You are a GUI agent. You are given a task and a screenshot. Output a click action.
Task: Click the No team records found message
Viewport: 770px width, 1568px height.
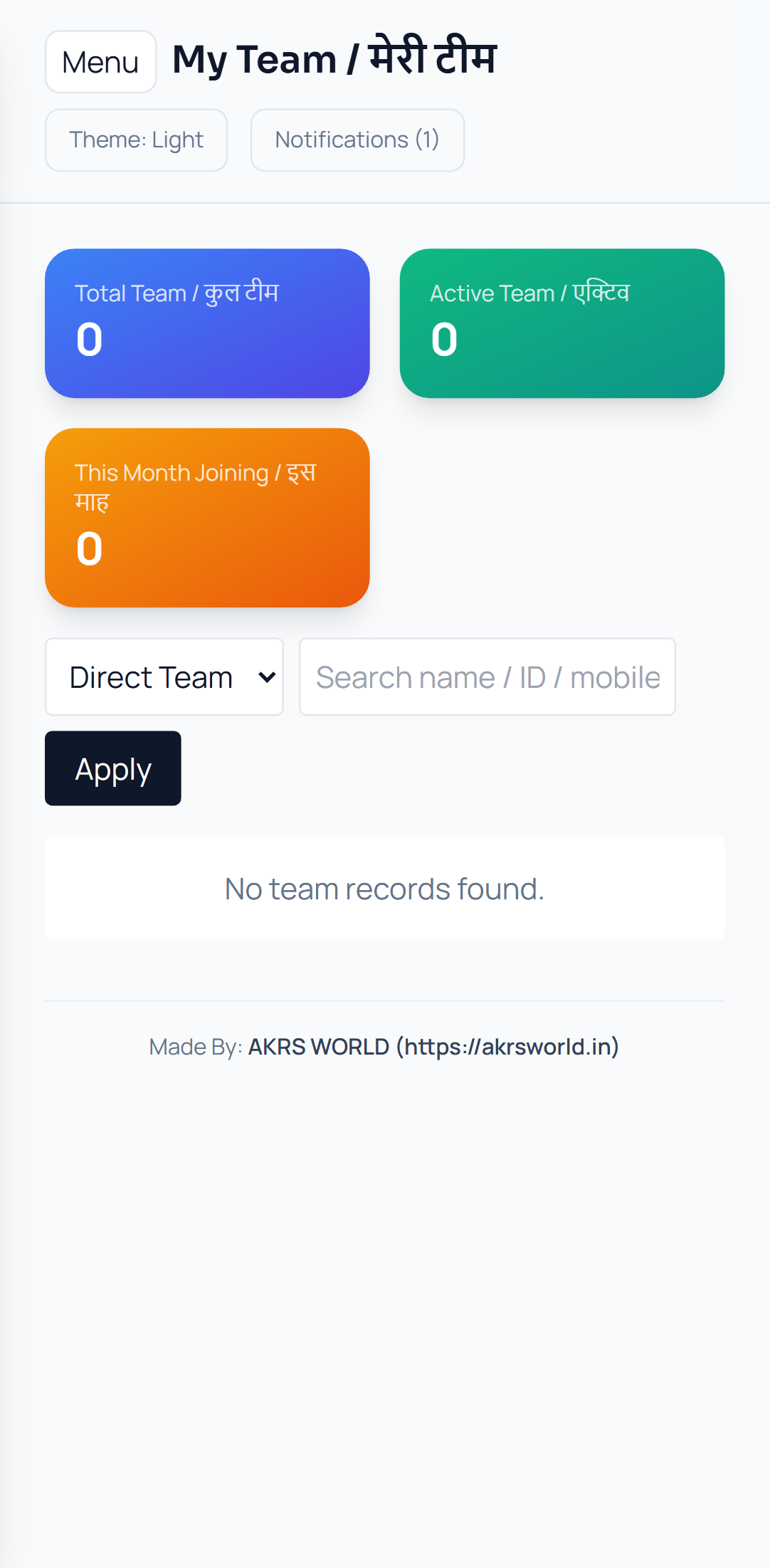tap(384, 889)
